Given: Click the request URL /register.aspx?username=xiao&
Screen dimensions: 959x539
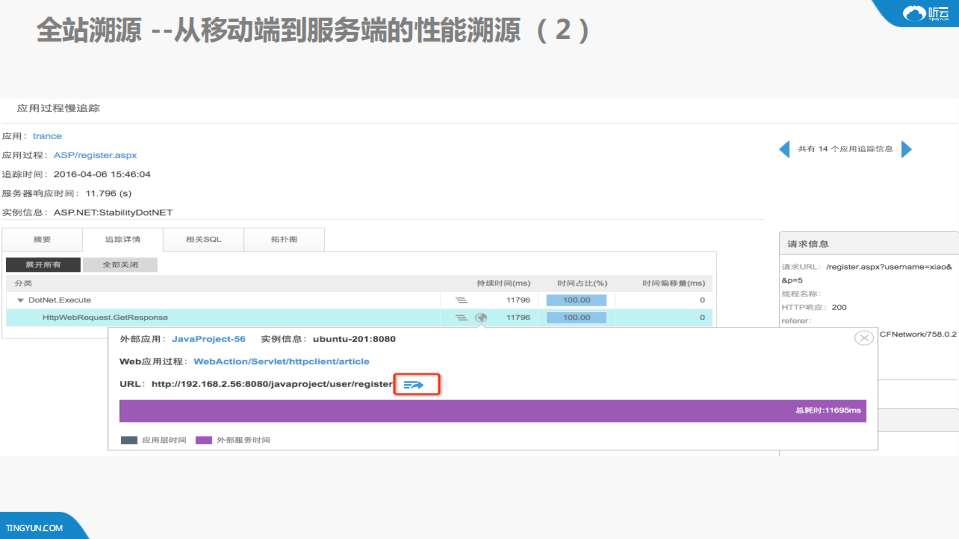Looking at the screenshot, I should (889, 267).
